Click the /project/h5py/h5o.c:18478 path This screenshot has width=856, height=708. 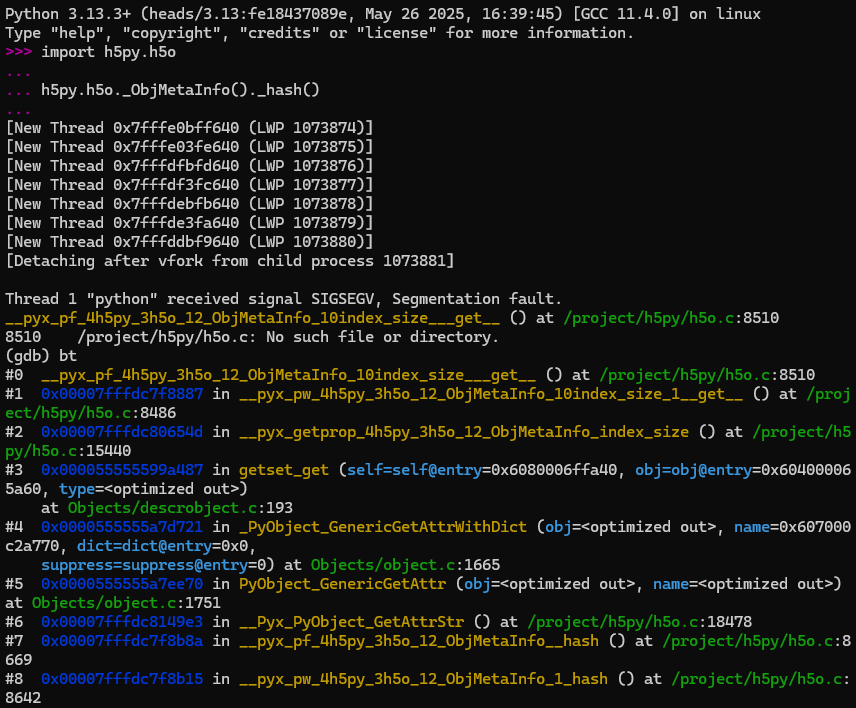pyautogui.click(x=640, y=622)
